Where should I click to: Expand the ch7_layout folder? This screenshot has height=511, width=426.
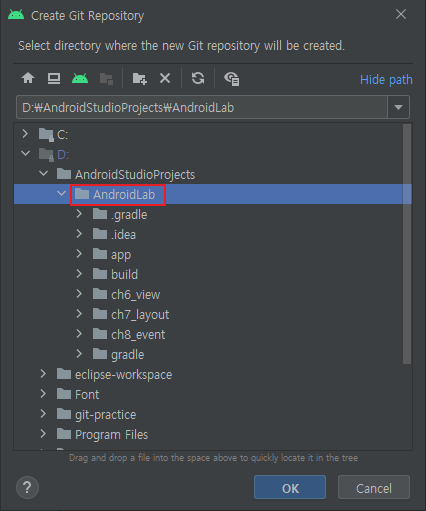[x=79, y=314]
